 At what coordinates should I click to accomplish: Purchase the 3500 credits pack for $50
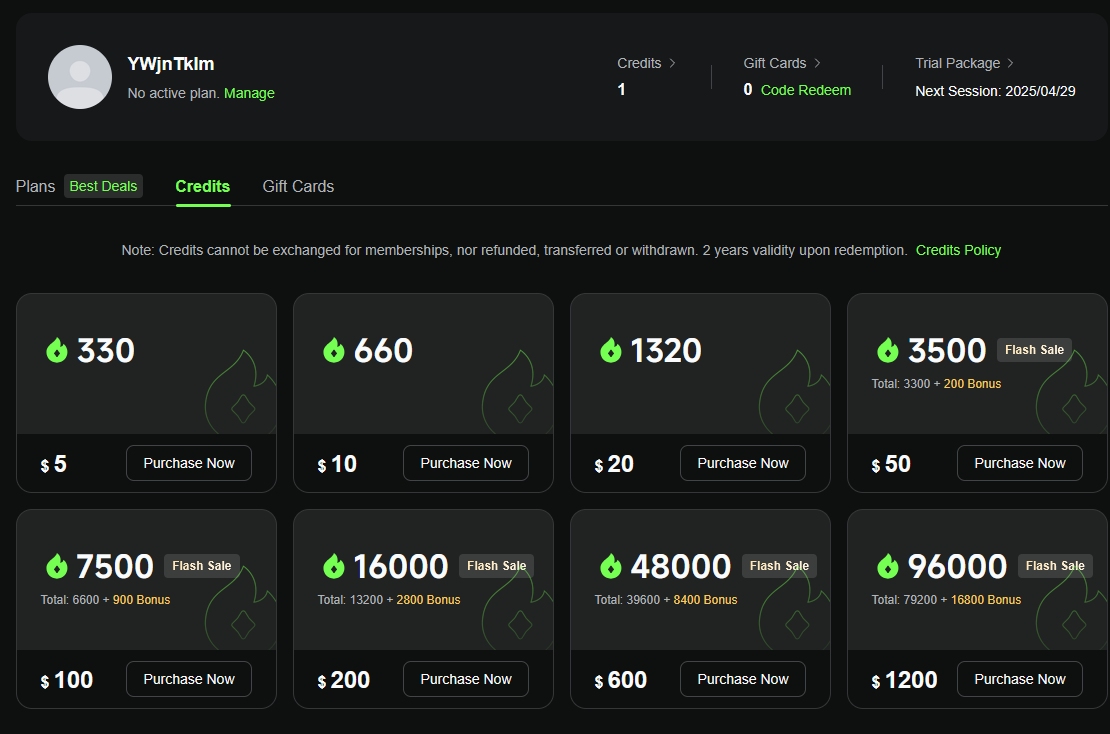(1019, 463)
